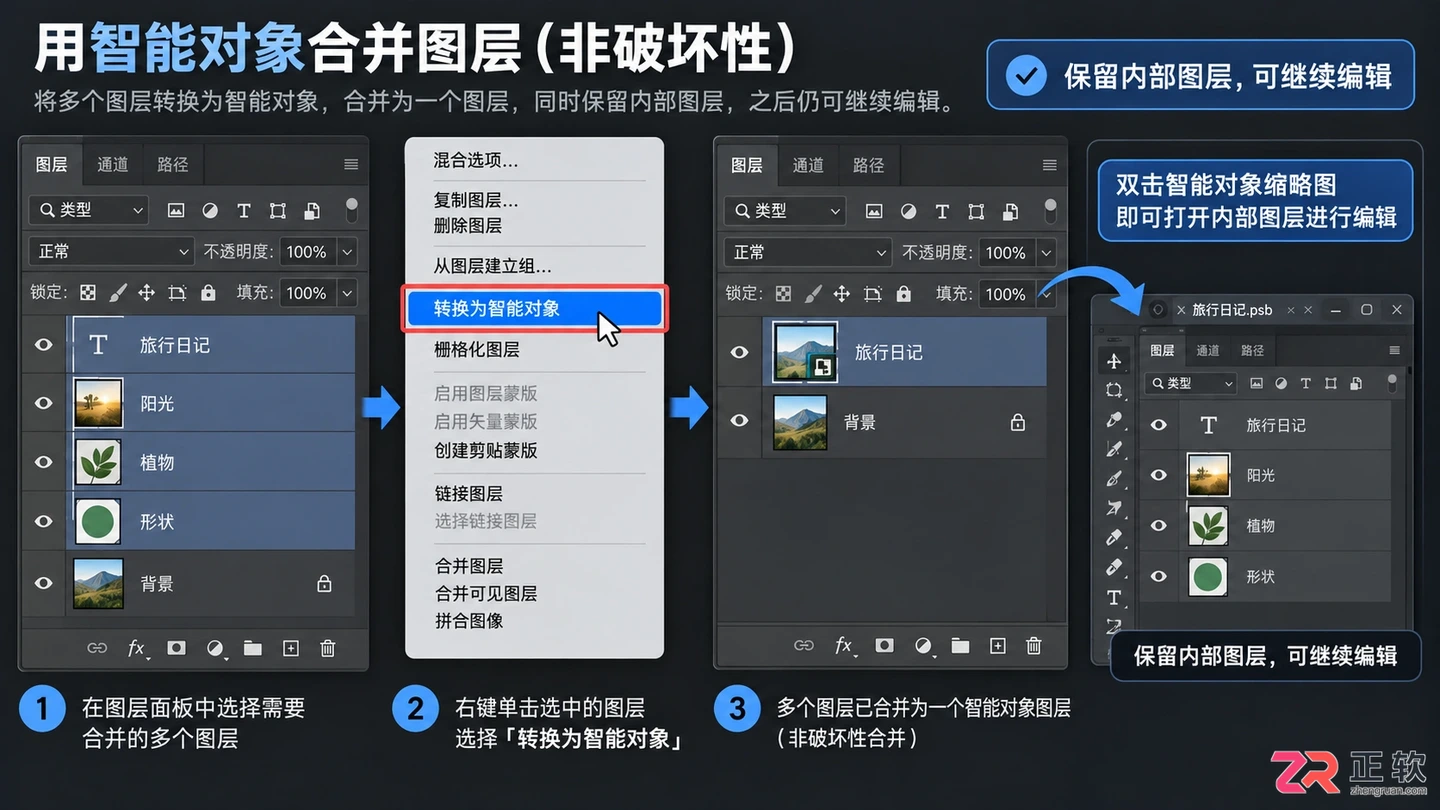Select 阳光 layer thumbnail in step 1 panel
This screenshot has width=1440, height=810.
98,403
